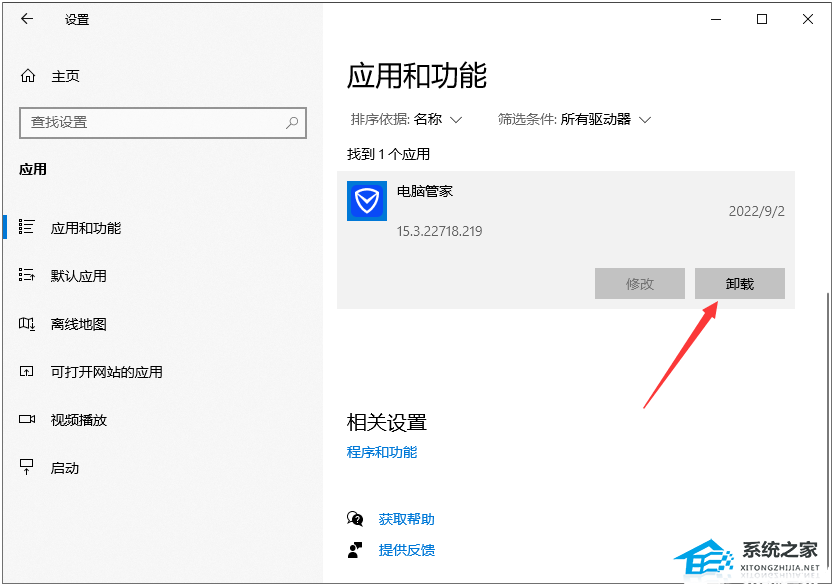Screen dimensions: 835x586
Task: Click the 应用 section label in sidebar
Action: [33, 169]
